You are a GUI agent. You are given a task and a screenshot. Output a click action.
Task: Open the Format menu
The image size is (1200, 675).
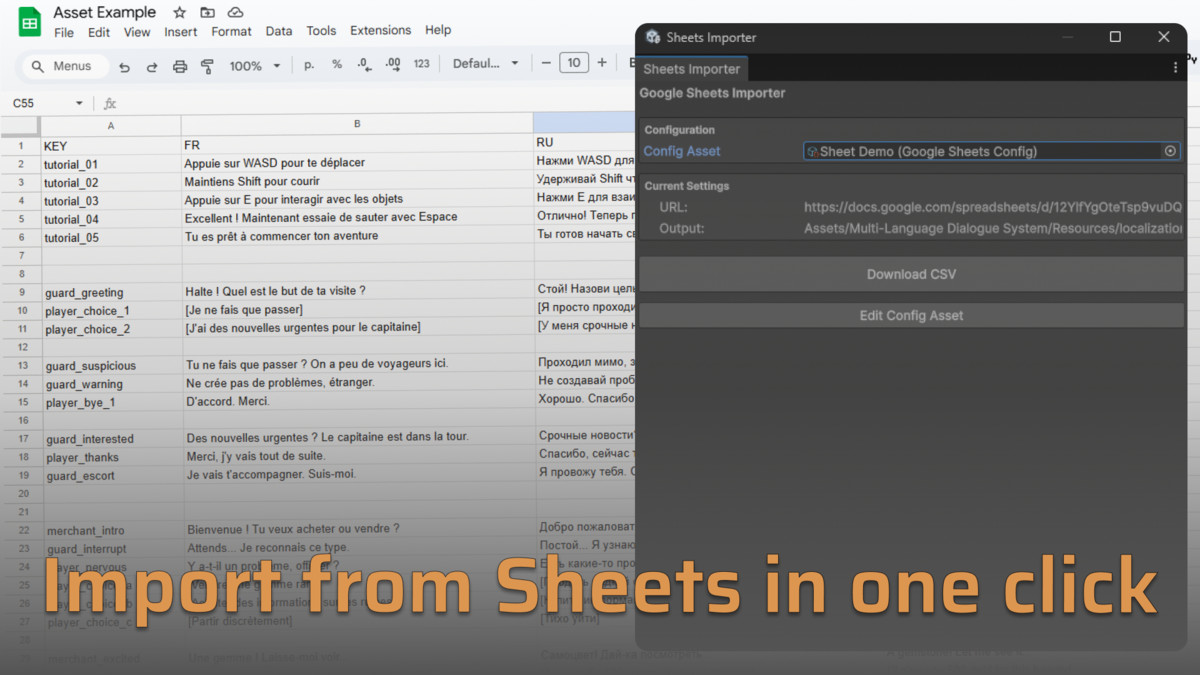232,32
